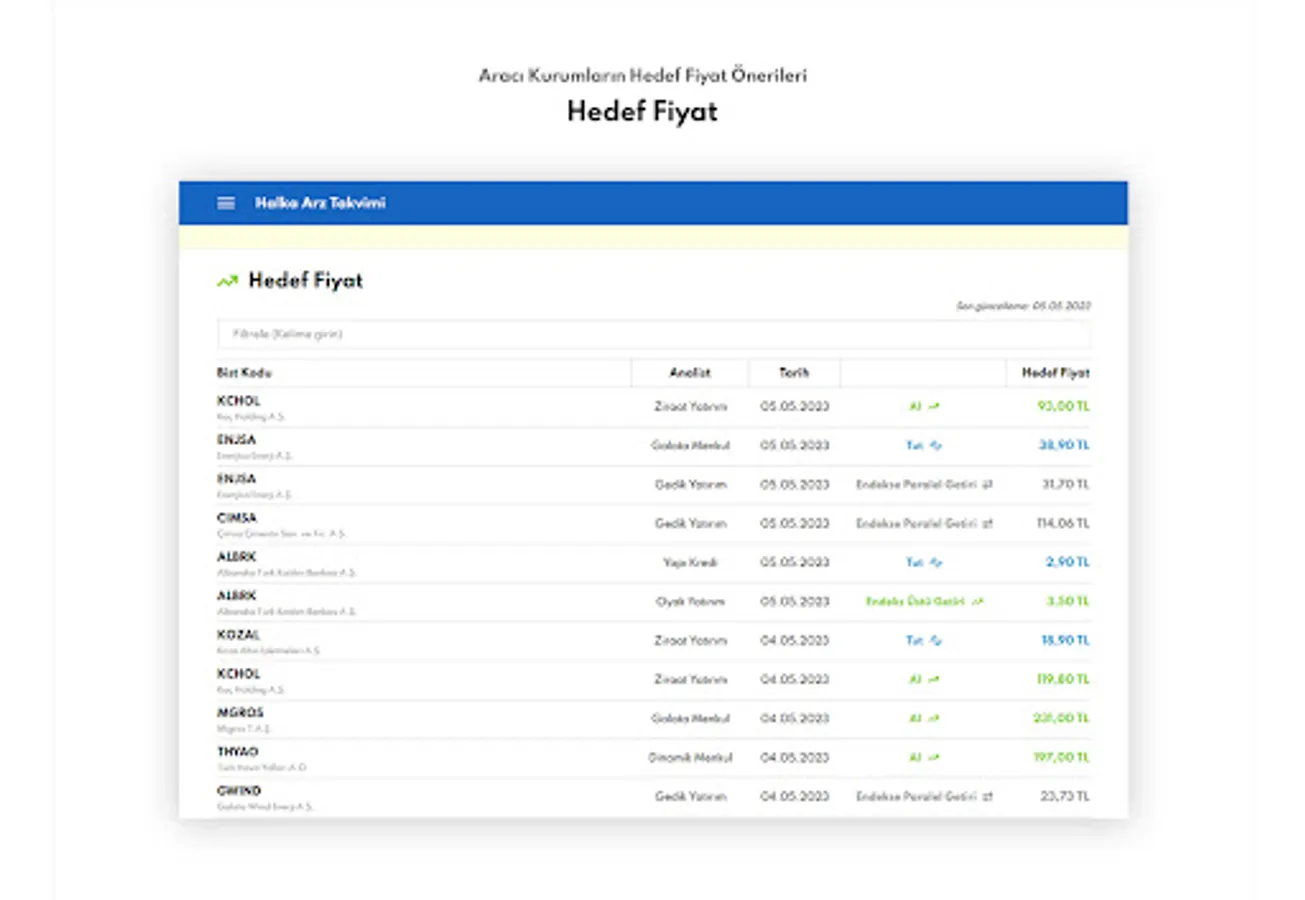This screenshot has width=1305, height=900.
Task: Click the Tut recommendation in the KOZAL row
Action: [914, 641]
